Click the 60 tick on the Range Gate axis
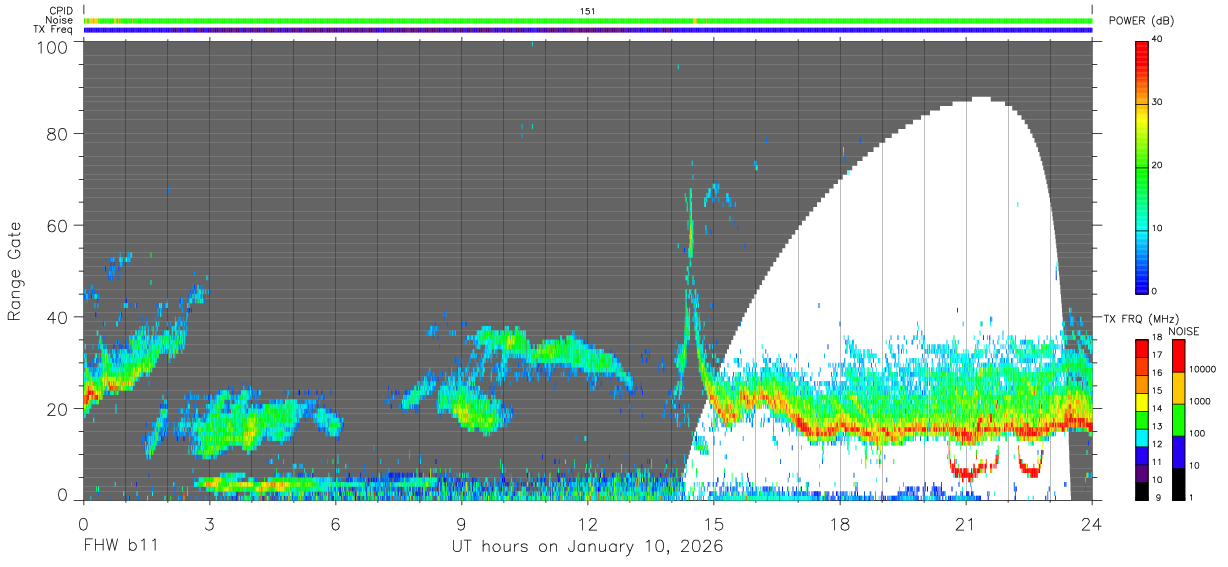This screenshot has width=1228, height=567. [56, 225]
